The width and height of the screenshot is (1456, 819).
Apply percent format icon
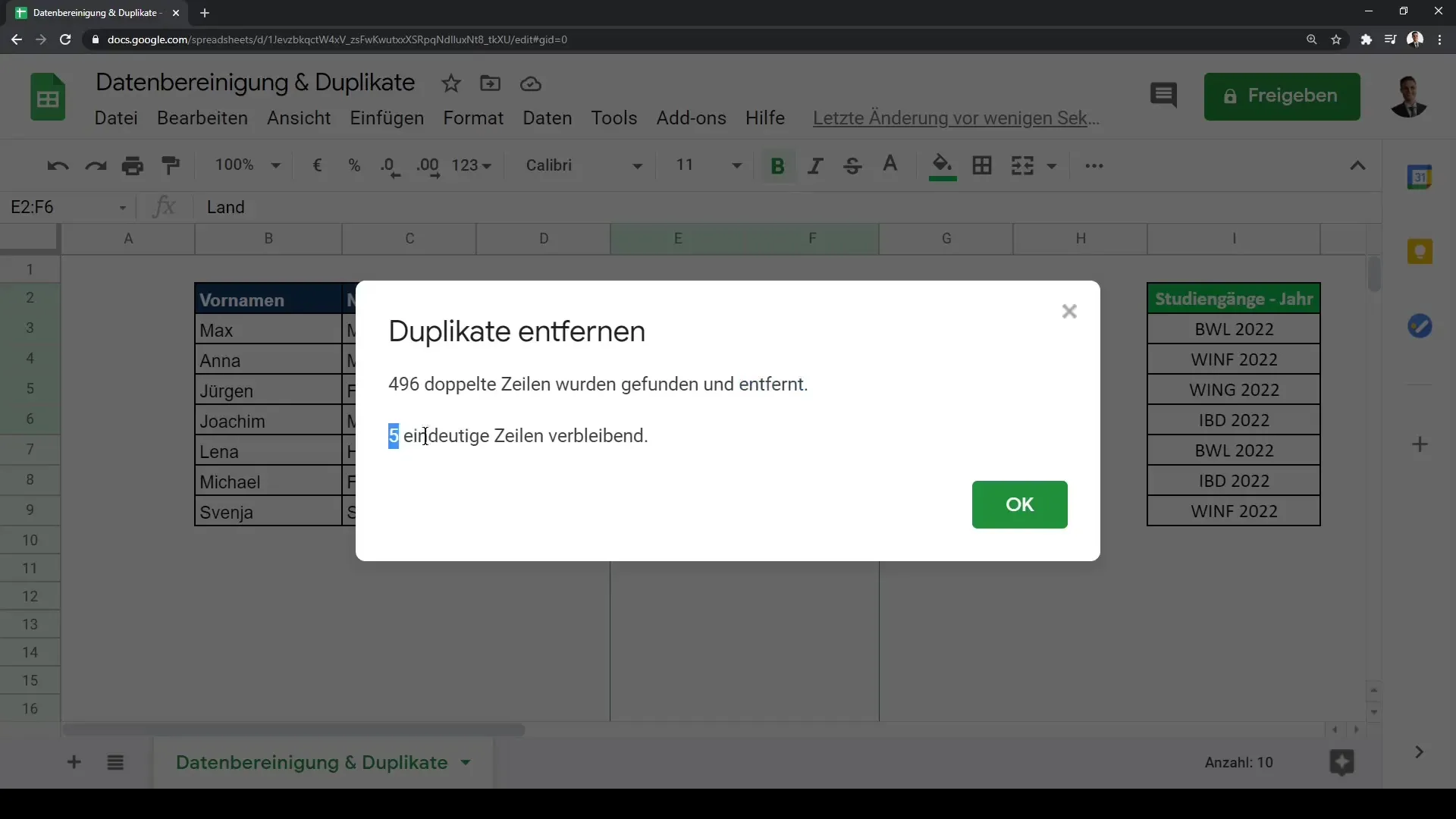point(354,165)
